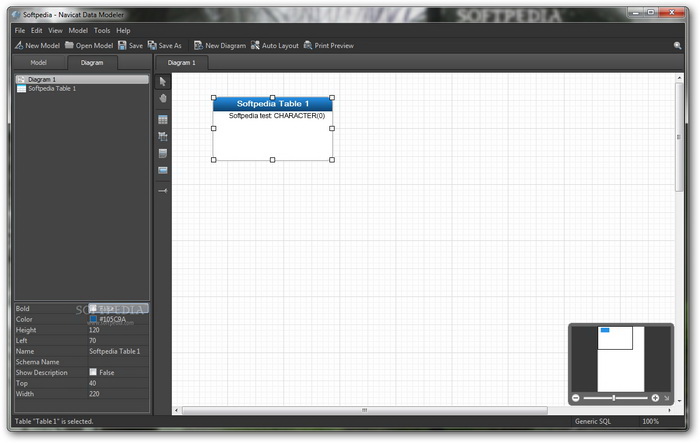Image resolution: width=700 pixels, height=443 pixels.
Task: Edit the Width value 220
Action: (118, 393)
